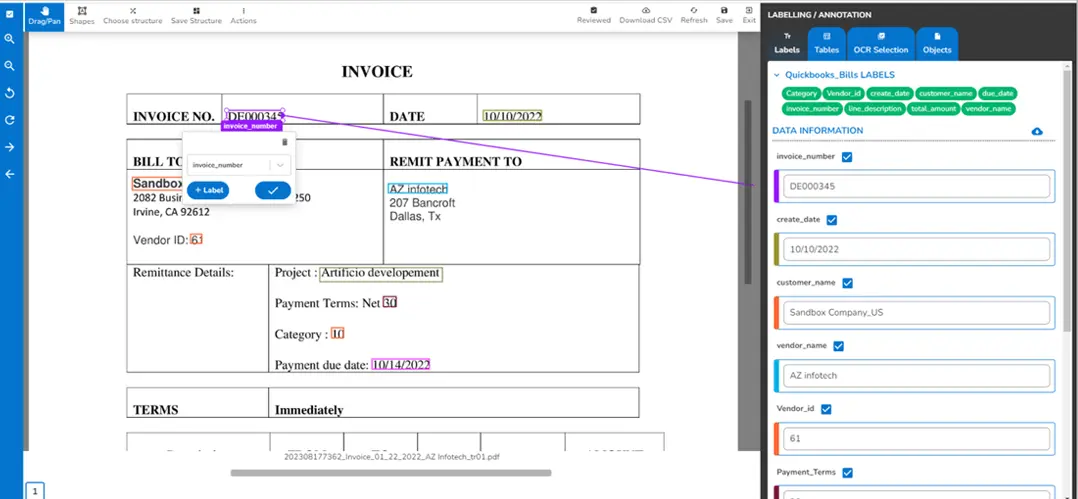Select the Vendor_id label chip

(844, 93)
